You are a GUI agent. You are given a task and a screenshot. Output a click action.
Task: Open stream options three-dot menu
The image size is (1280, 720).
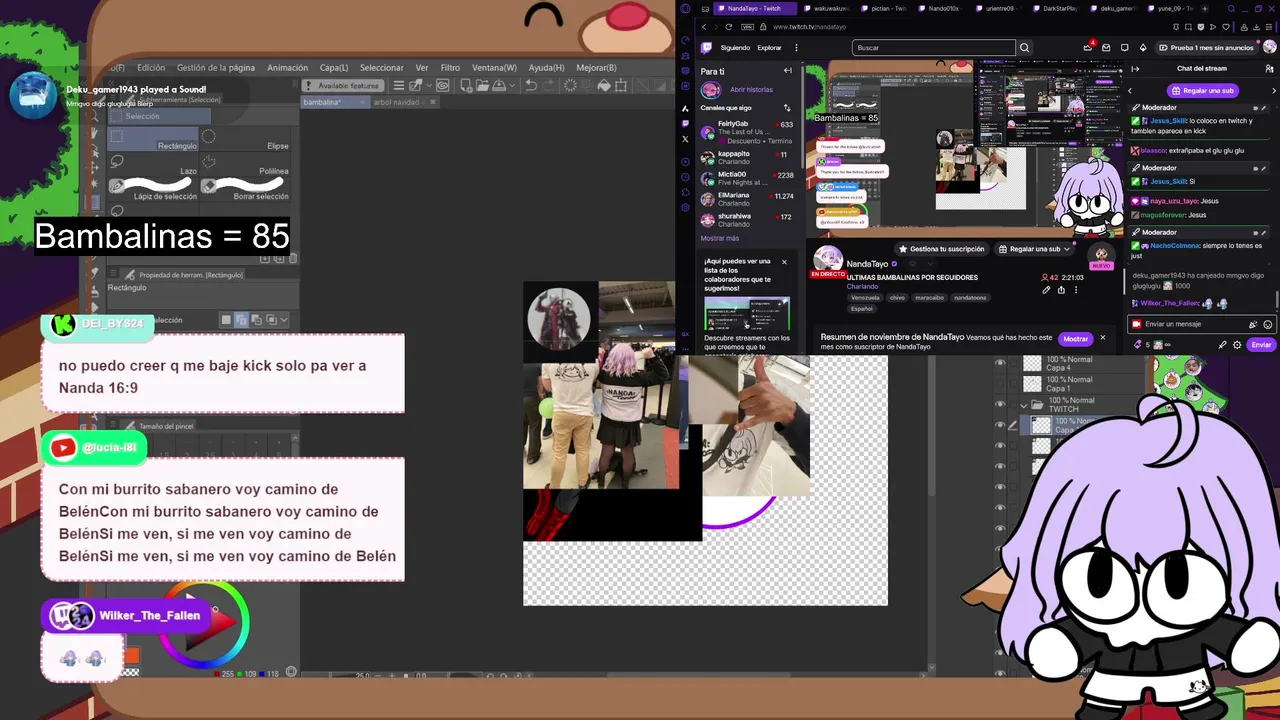[1076, 290]
